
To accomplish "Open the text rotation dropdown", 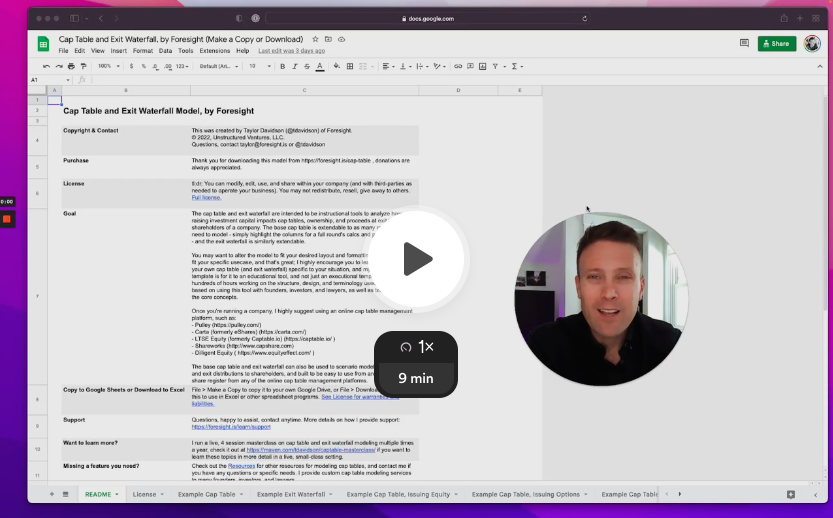I will pyautogui.click(x=439, y=66).
